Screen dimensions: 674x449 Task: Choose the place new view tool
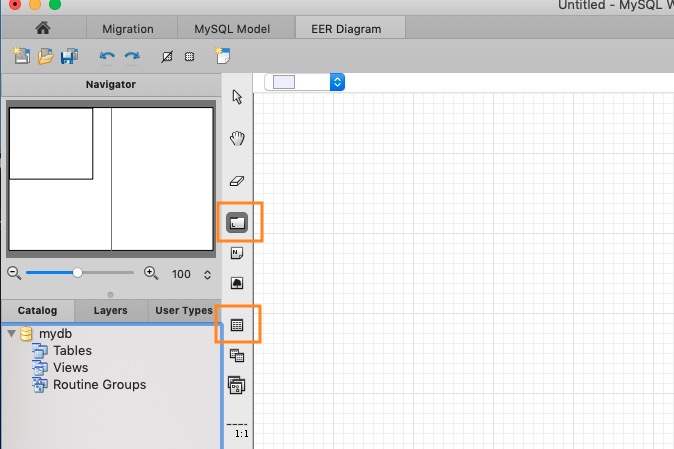[237, 355]
